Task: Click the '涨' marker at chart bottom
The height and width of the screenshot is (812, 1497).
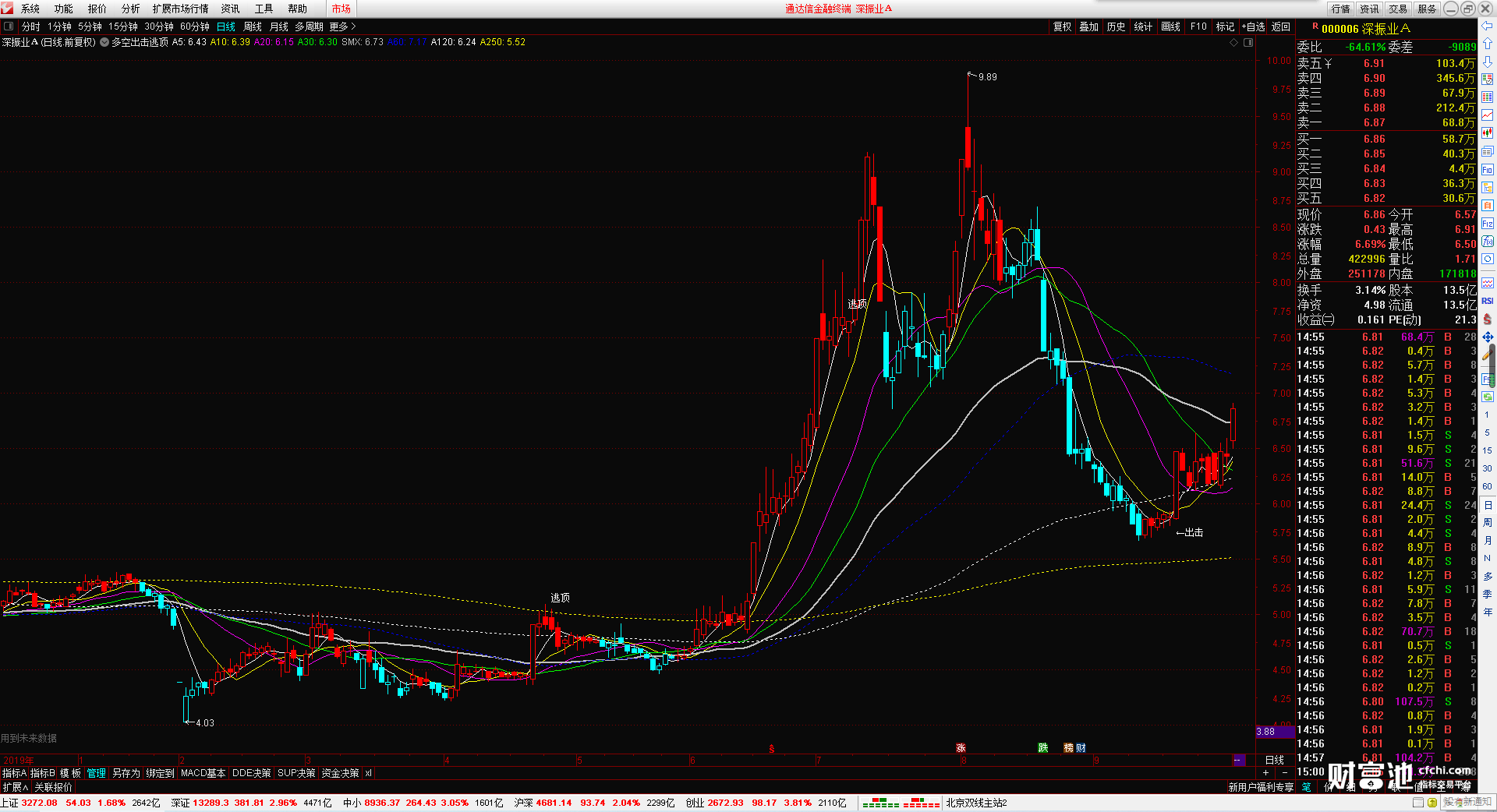Action: click(x=961, y=748)
